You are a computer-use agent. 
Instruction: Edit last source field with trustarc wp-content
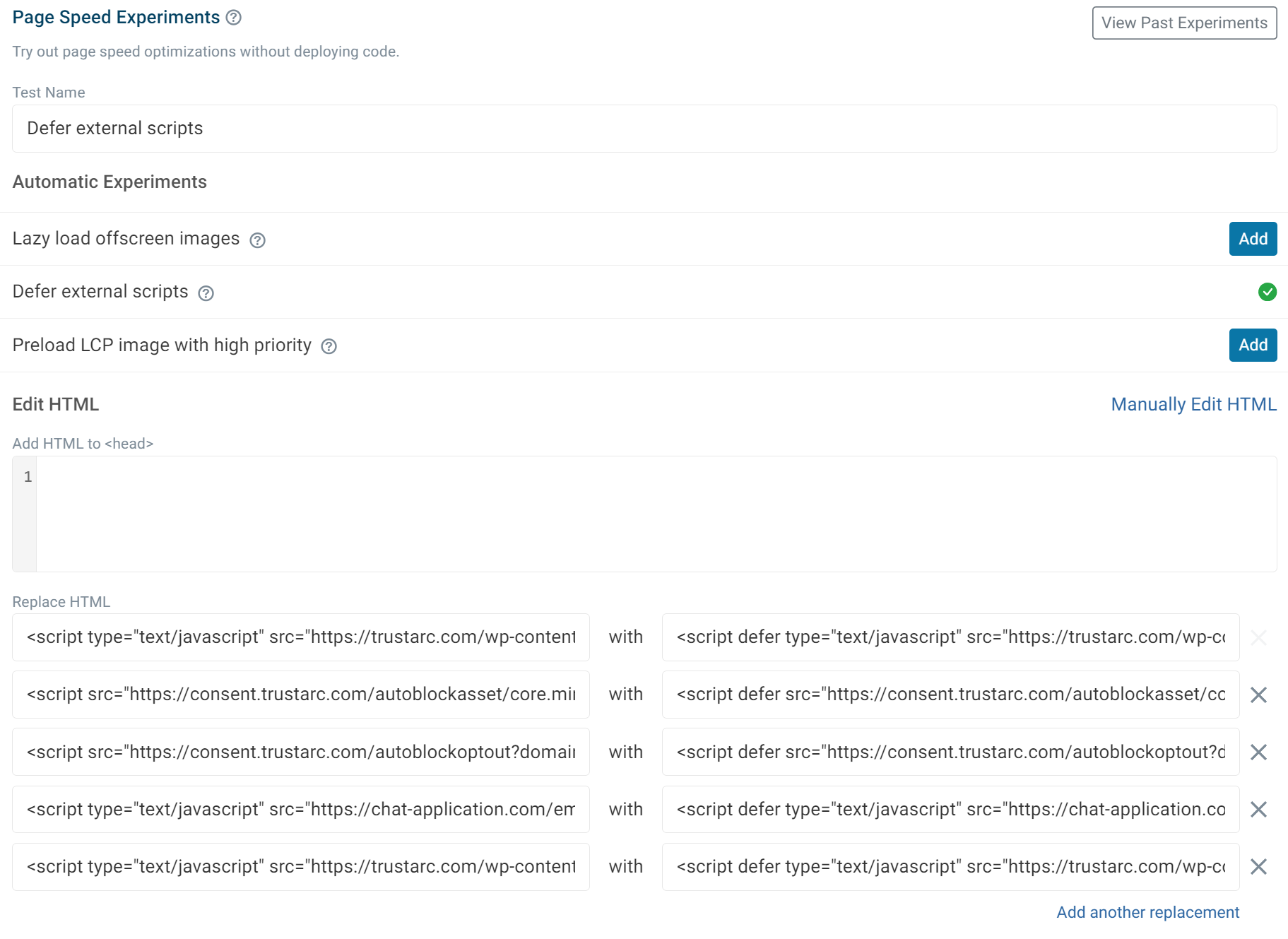coord(301,866)
